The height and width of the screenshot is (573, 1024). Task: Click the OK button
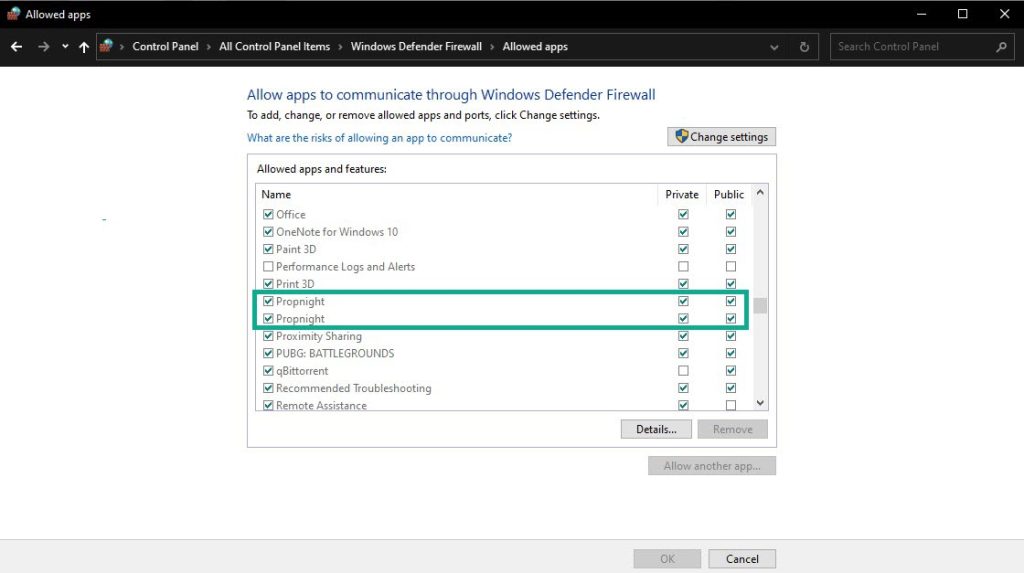(667, 559)
